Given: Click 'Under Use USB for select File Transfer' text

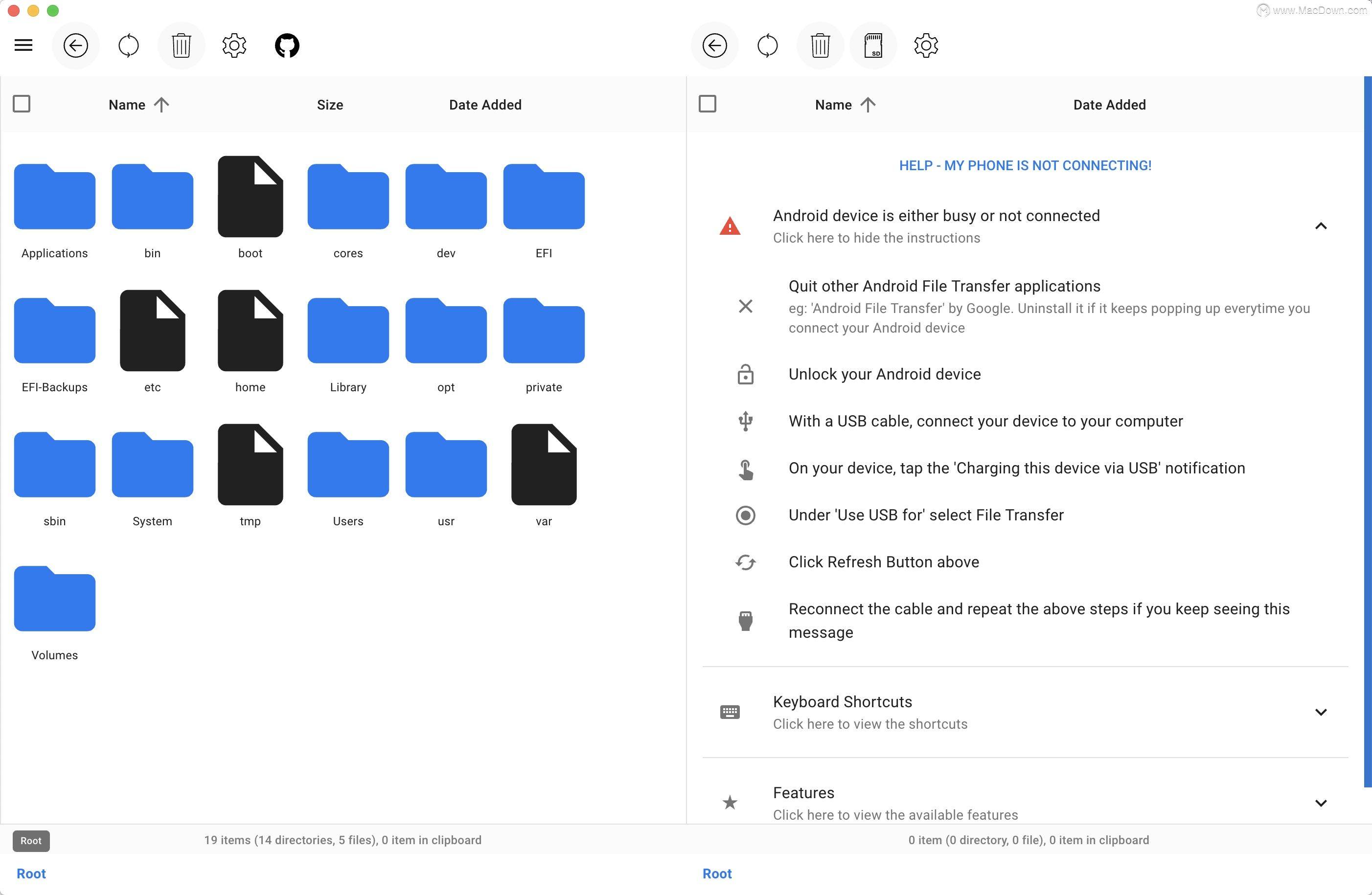Looking at the screenshot, I should tap(926, 515).
